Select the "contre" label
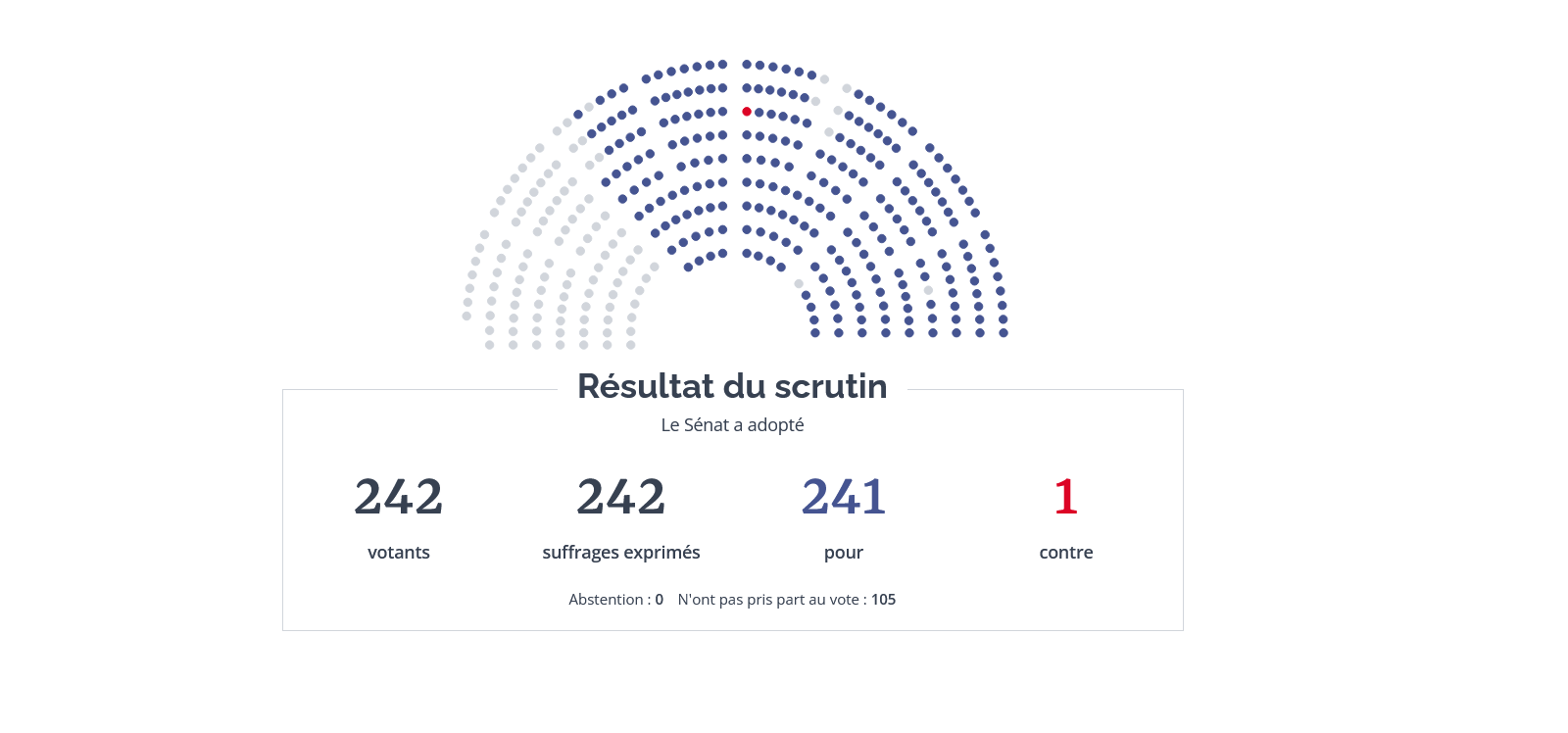 tap(1066, 553)
